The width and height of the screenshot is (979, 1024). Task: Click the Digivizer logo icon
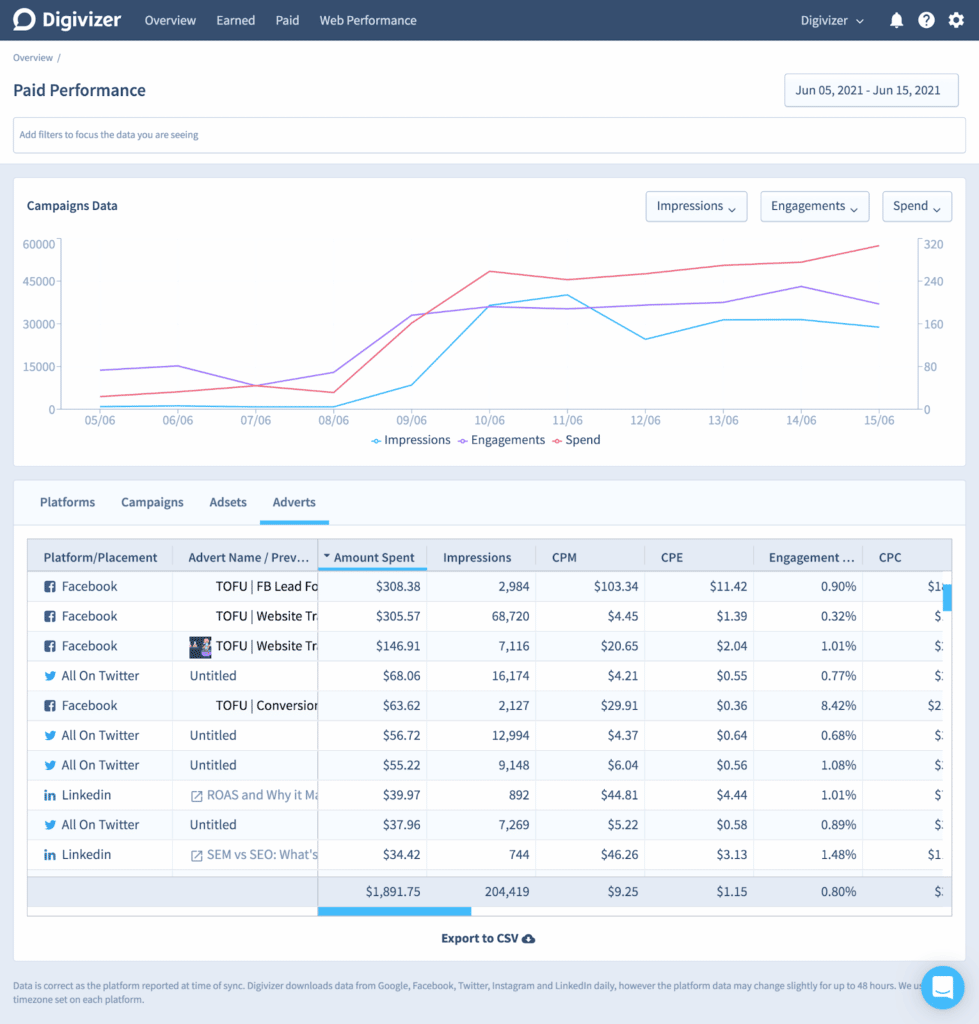(24, 20)
